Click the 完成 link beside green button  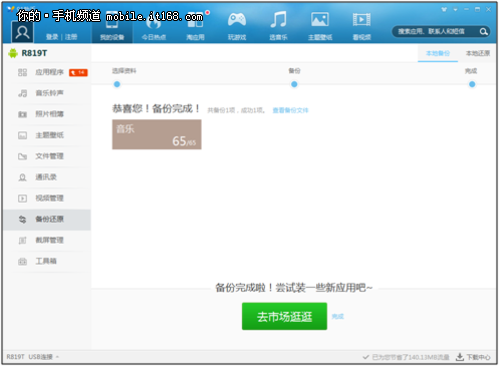338,316
